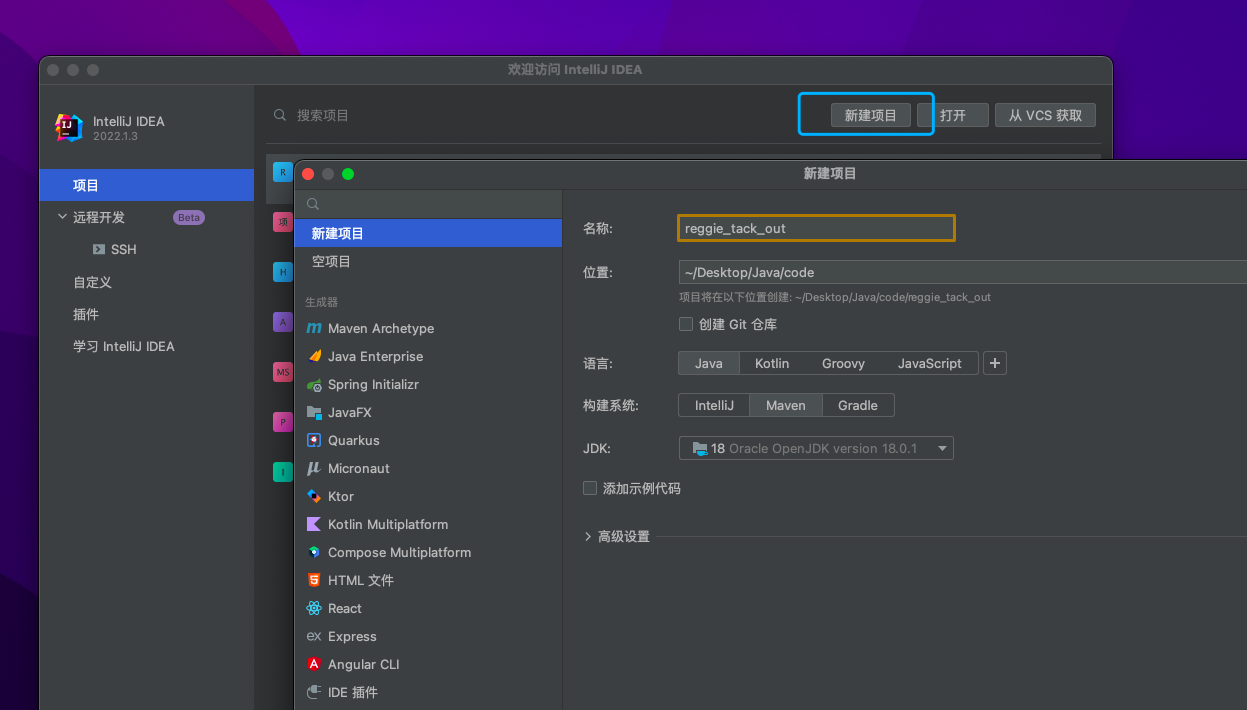Screen dimensions: 1247x710
Task: Click the search magnifier in New Project dialog
Action: [313, 203]
